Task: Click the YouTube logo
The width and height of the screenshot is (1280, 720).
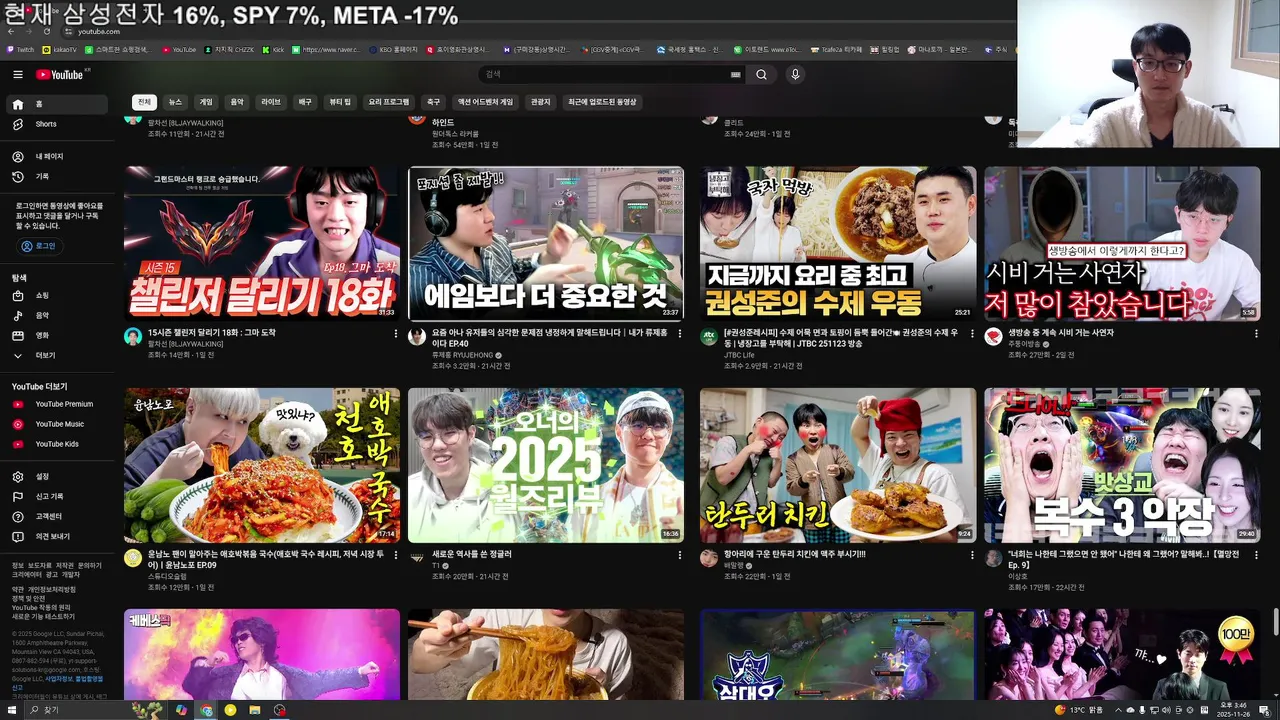Action: tap(60, 75)
